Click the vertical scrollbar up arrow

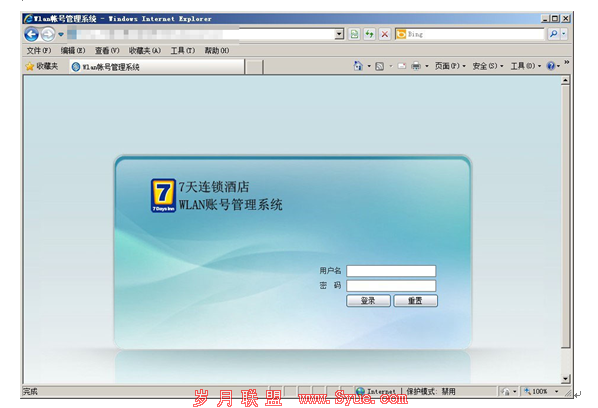(x=566, y=80)
